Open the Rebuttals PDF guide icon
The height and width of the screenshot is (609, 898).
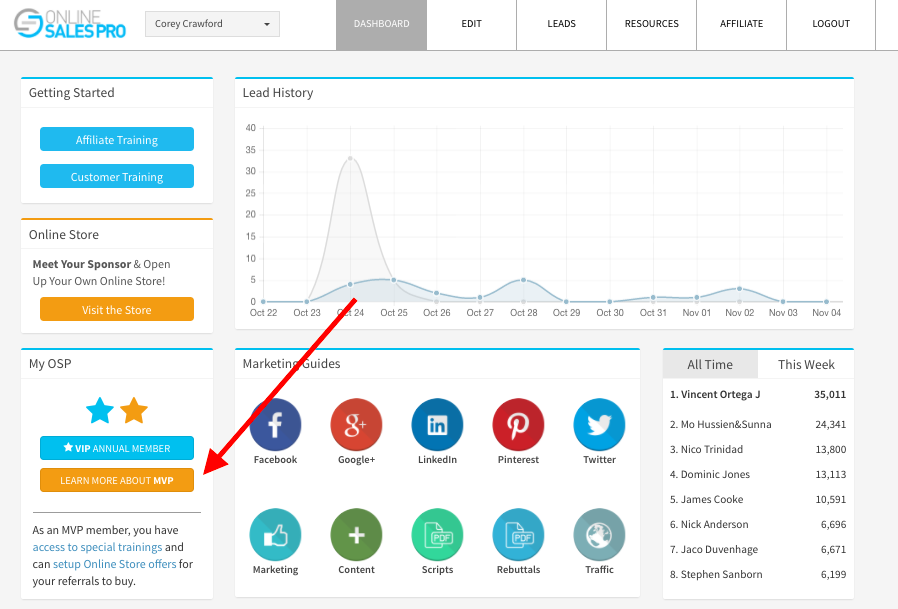click(x=518, y=535)
